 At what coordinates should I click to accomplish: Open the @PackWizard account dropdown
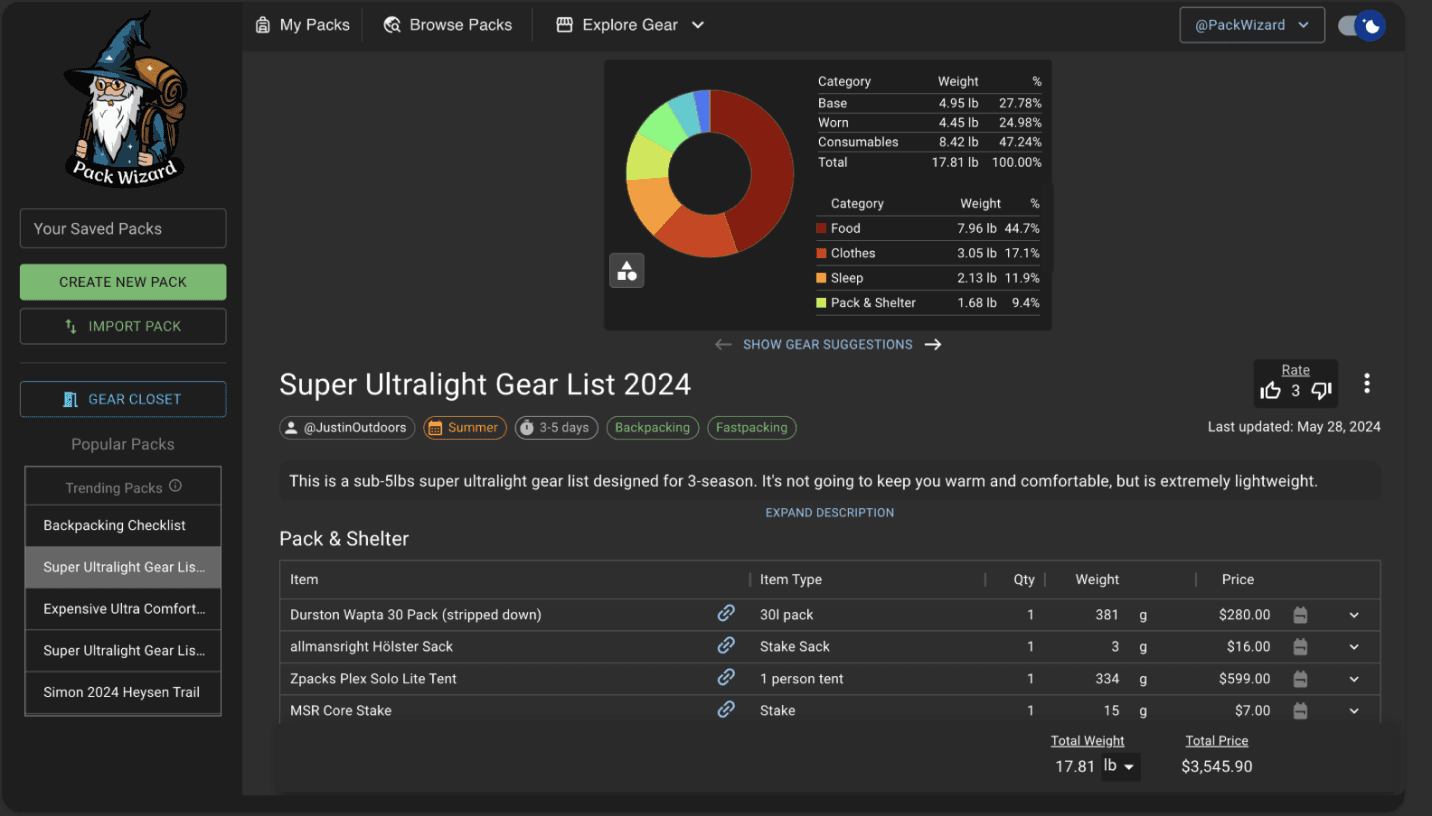(1252, 25)
